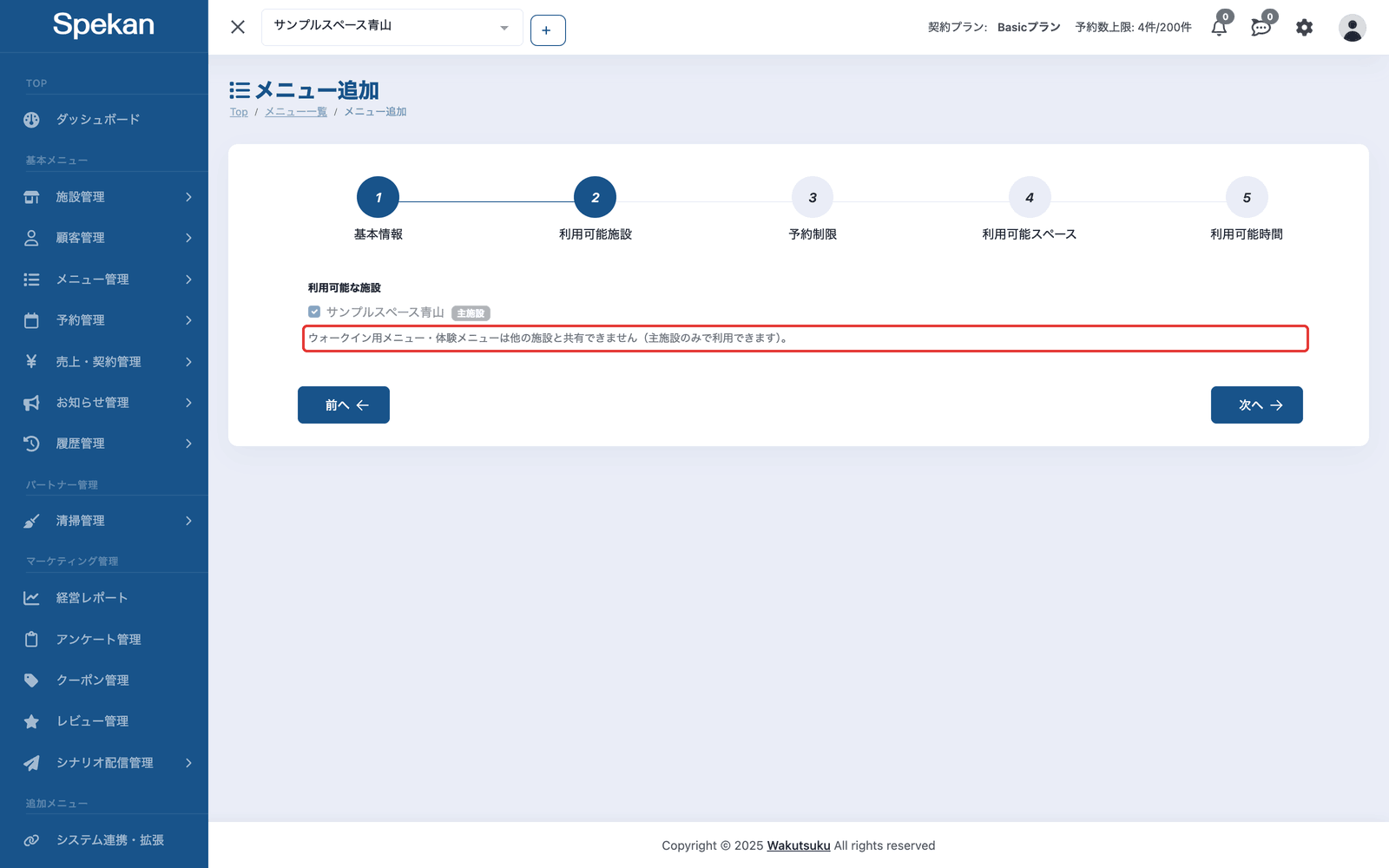The height and width of the screenshot is (868, 1389).
Task: Open the settings gear icon
Action: click(1304, 28)
